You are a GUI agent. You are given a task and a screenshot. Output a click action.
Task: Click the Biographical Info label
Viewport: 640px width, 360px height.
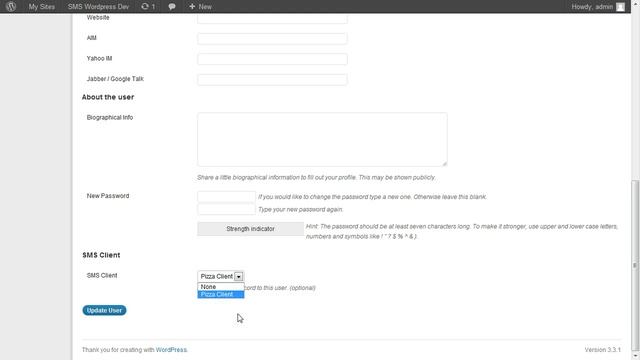click(110, 118)
